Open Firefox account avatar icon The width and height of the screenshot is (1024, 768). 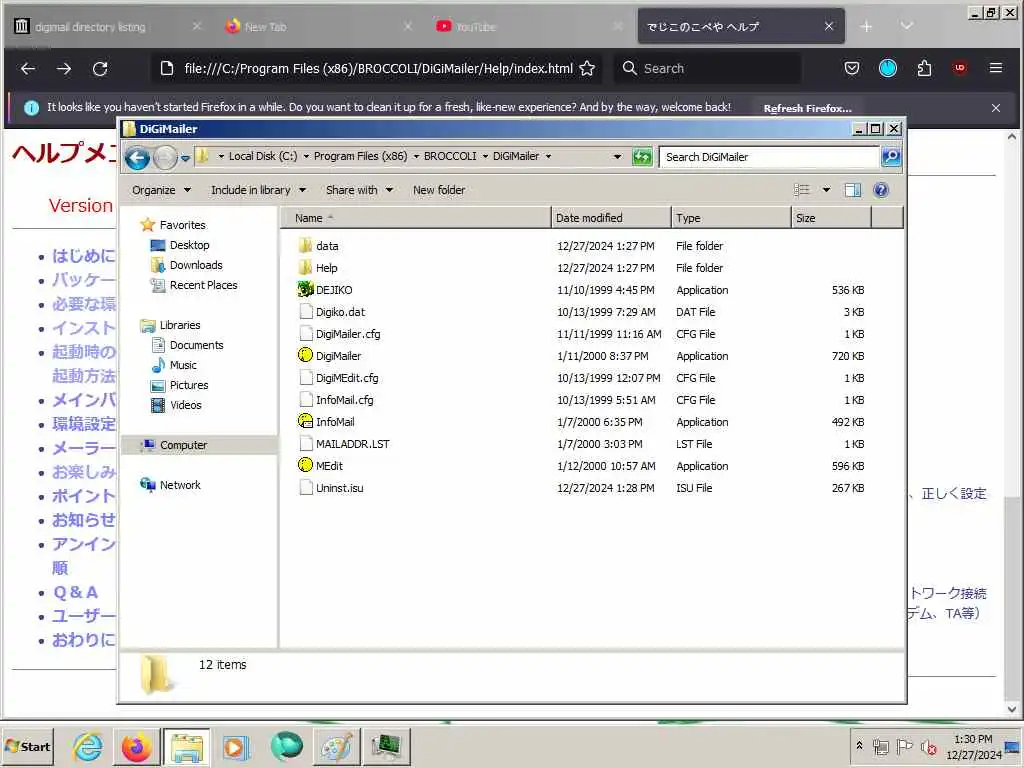tap(888, 68)
